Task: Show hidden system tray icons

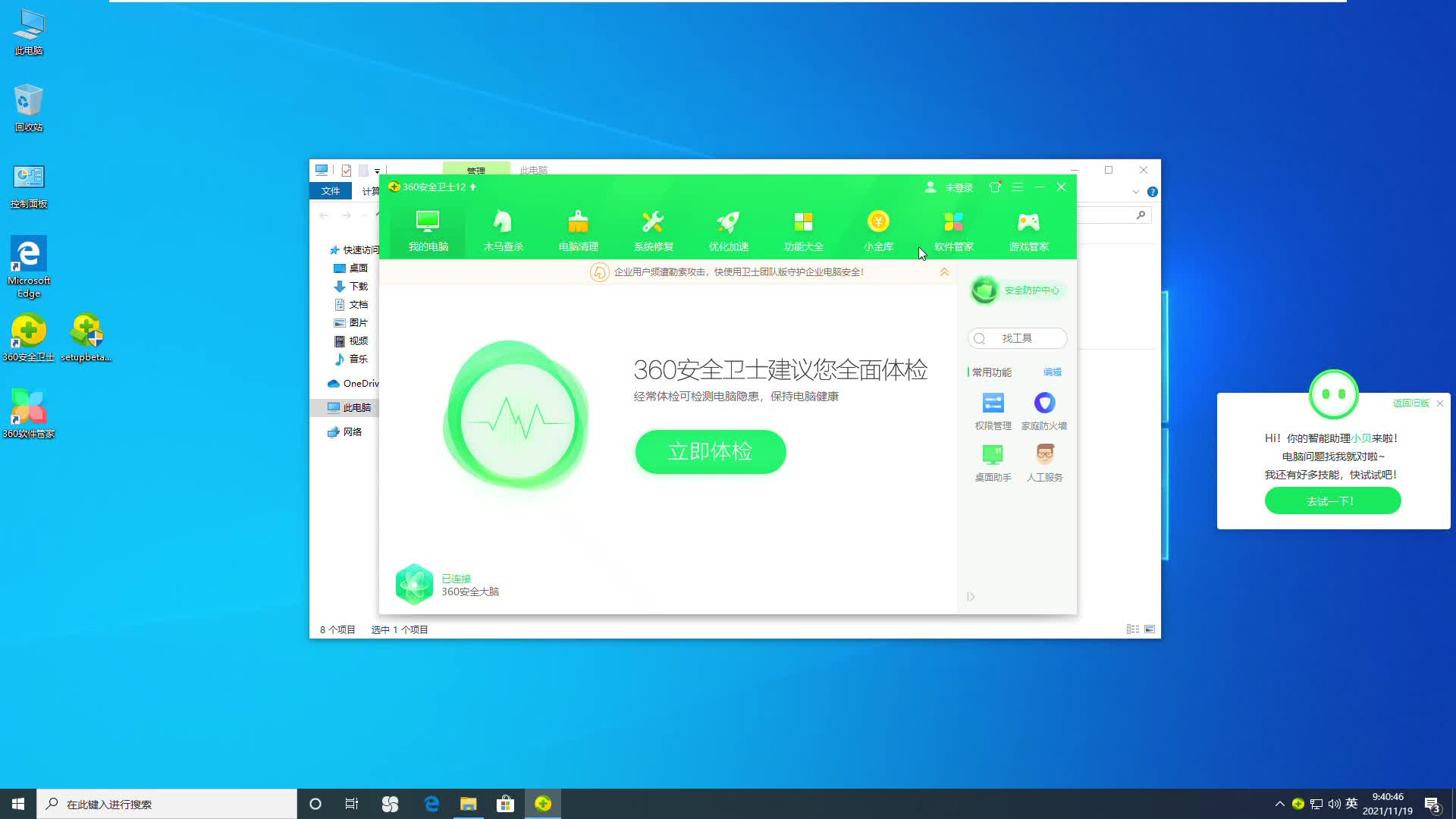Action: [1279, 804]
